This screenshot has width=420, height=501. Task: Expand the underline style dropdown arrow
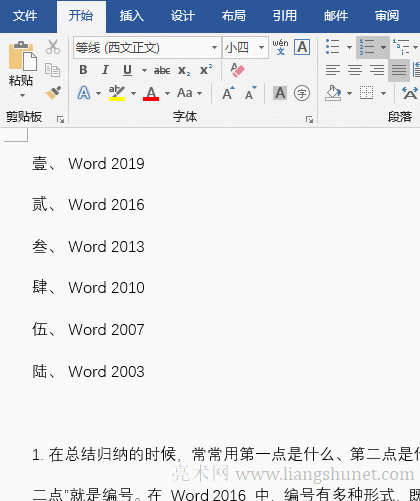[144, 70]
